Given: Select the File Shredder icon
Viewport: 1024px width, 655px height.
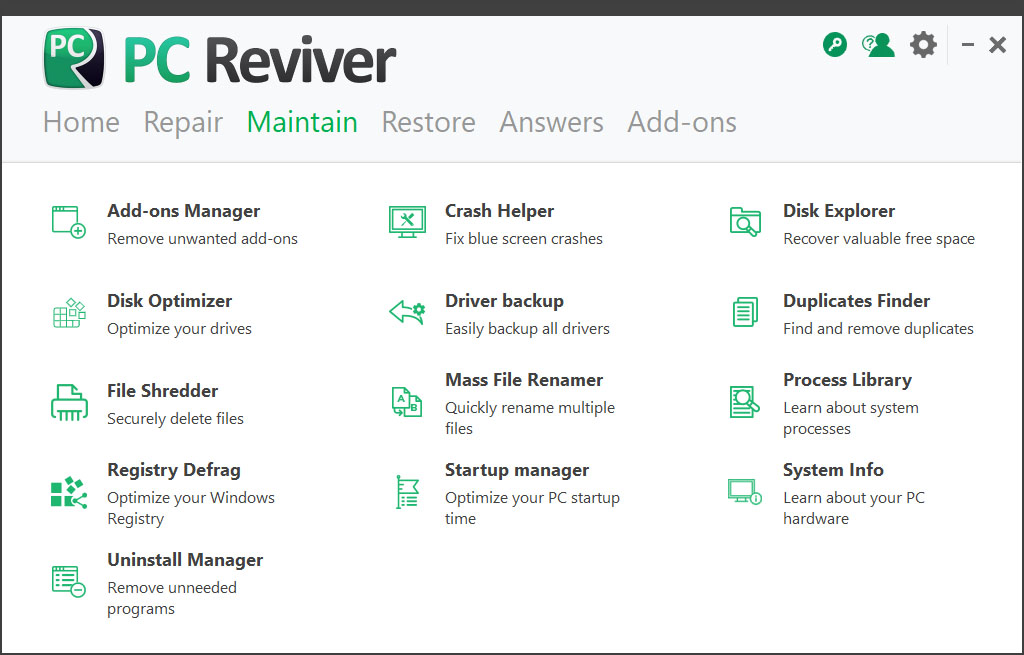Looking at the screenshot, I should point(68,401).
